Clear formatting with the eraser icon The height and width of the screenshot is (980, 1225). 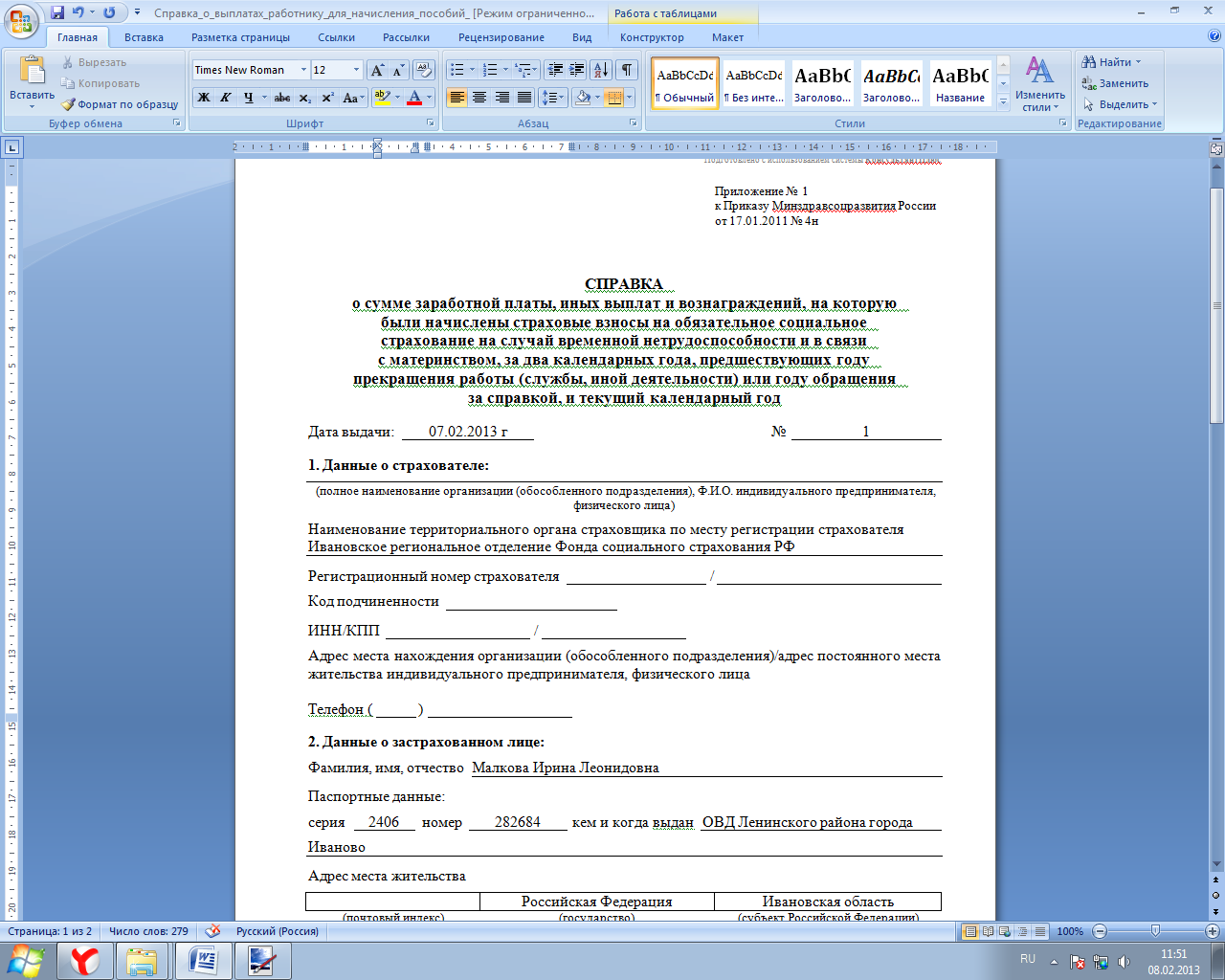[x=424, y=70]
